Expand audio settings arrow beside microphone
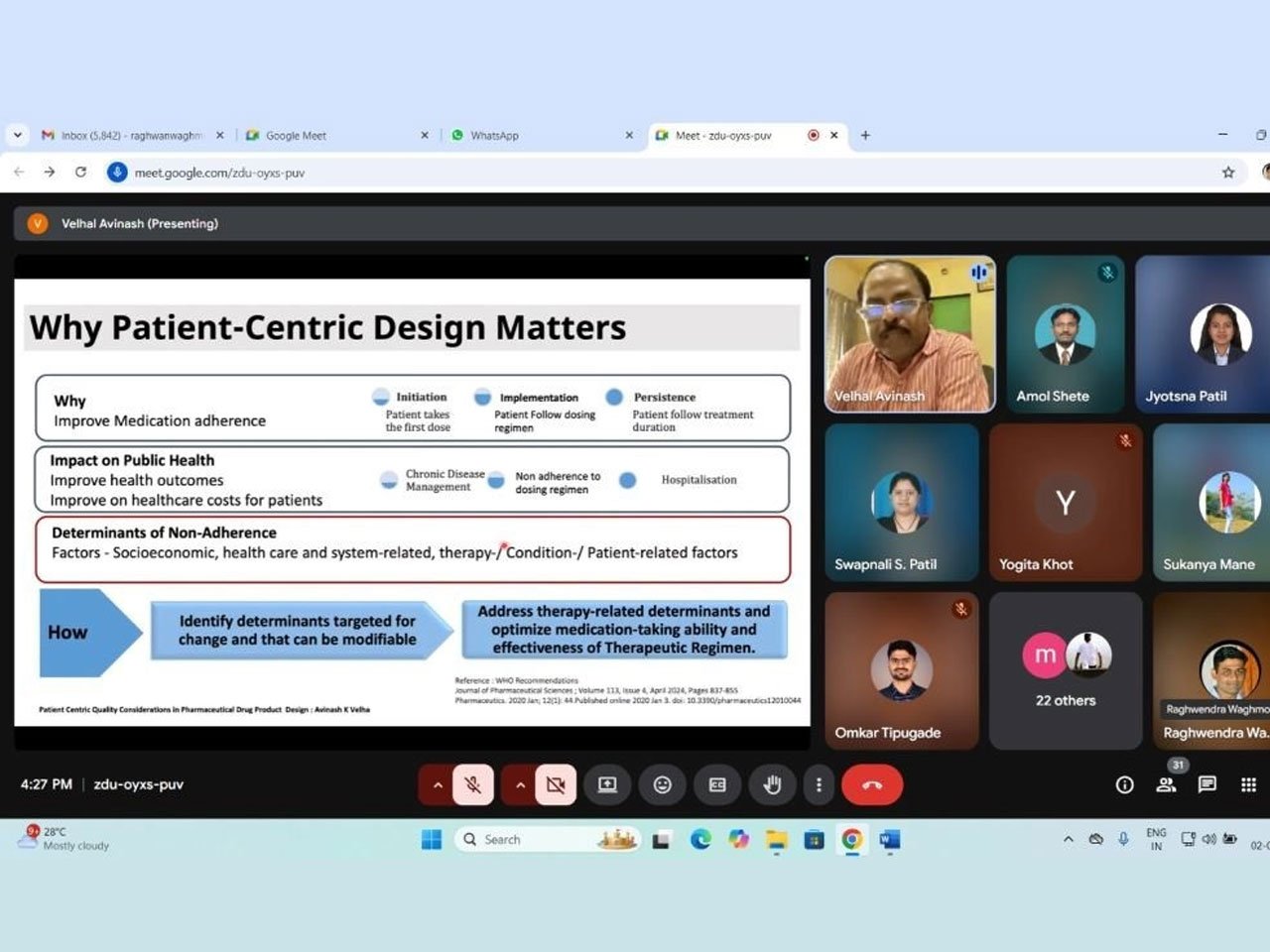 click(437, 785)
